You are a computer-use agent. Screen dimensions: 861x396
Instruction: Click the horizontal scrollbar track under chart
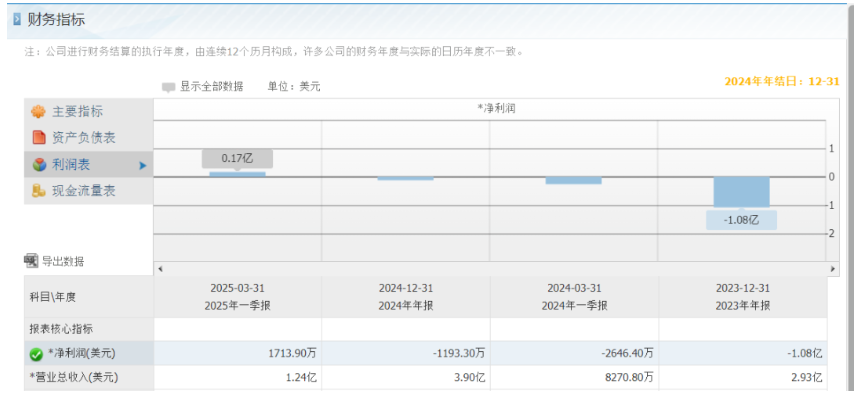(x=496, y=269)
